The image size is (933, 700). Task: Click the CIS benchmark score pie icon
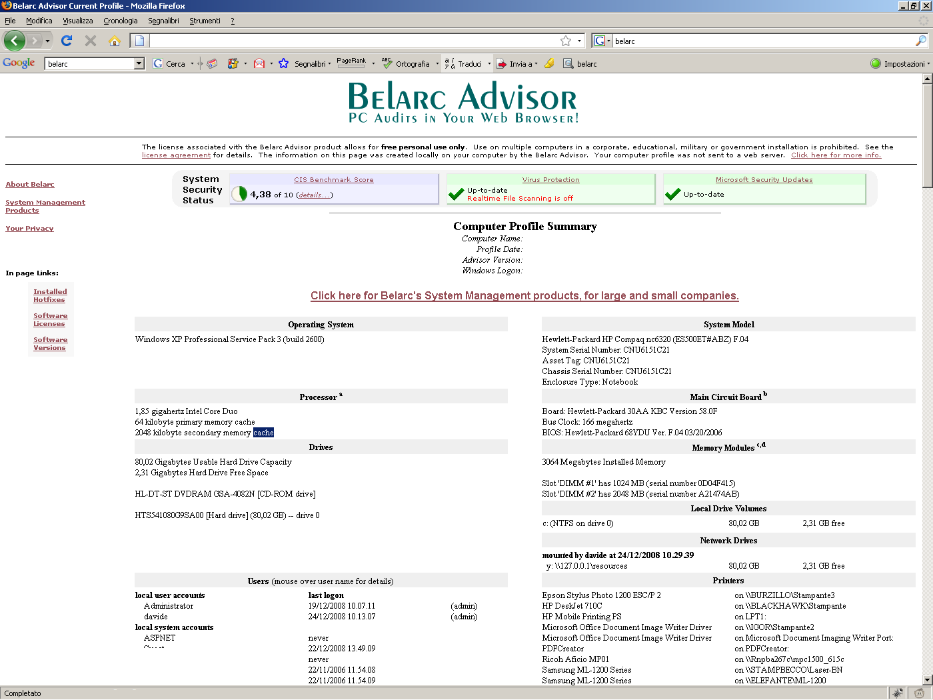click(239, 194)
